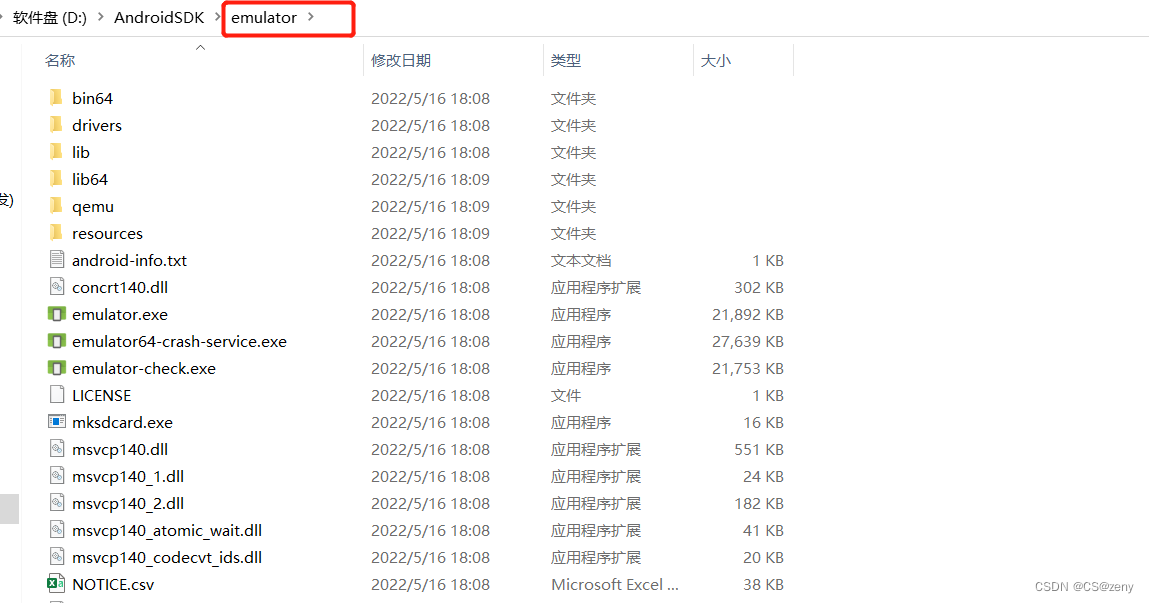Click the 302 KB size value
Screen dimensions: 1149x603
[759, 287]
